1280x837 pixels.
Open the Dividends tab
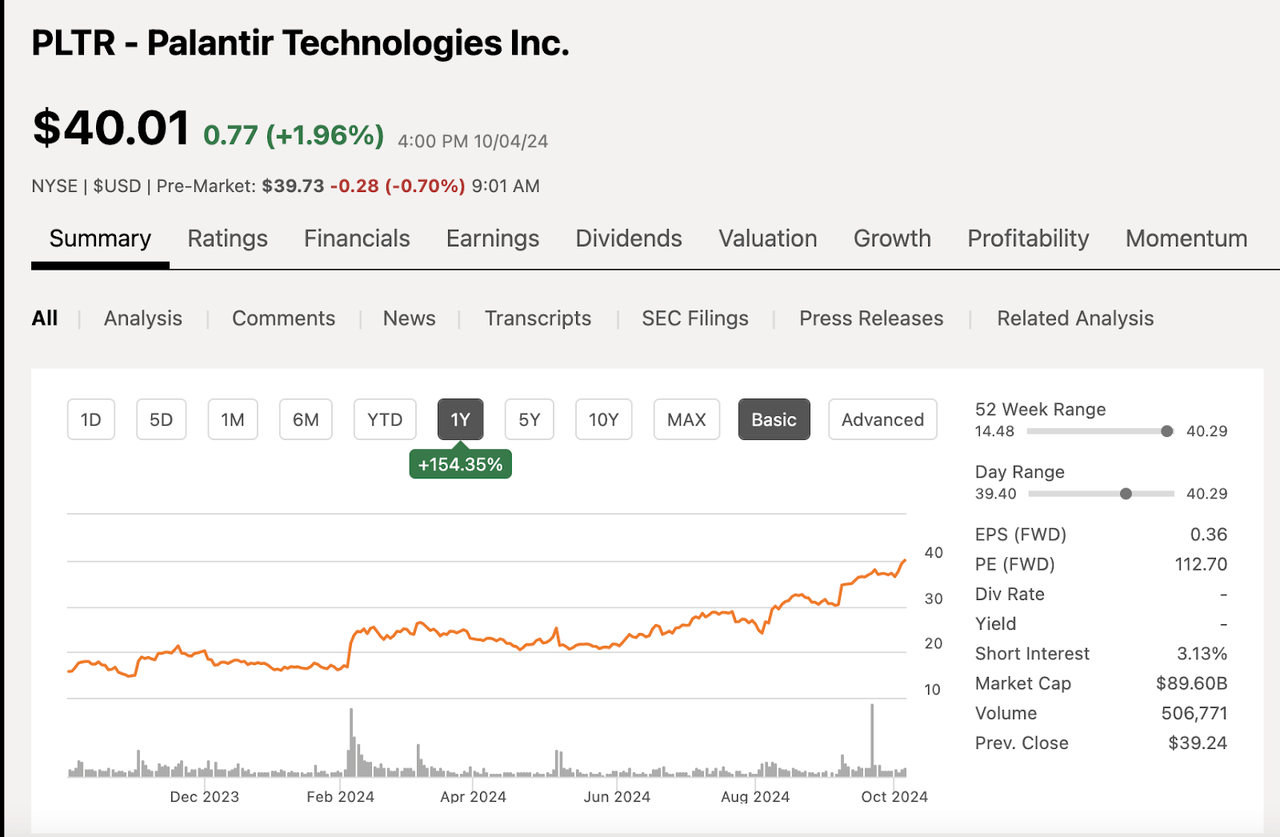(629, 239)
